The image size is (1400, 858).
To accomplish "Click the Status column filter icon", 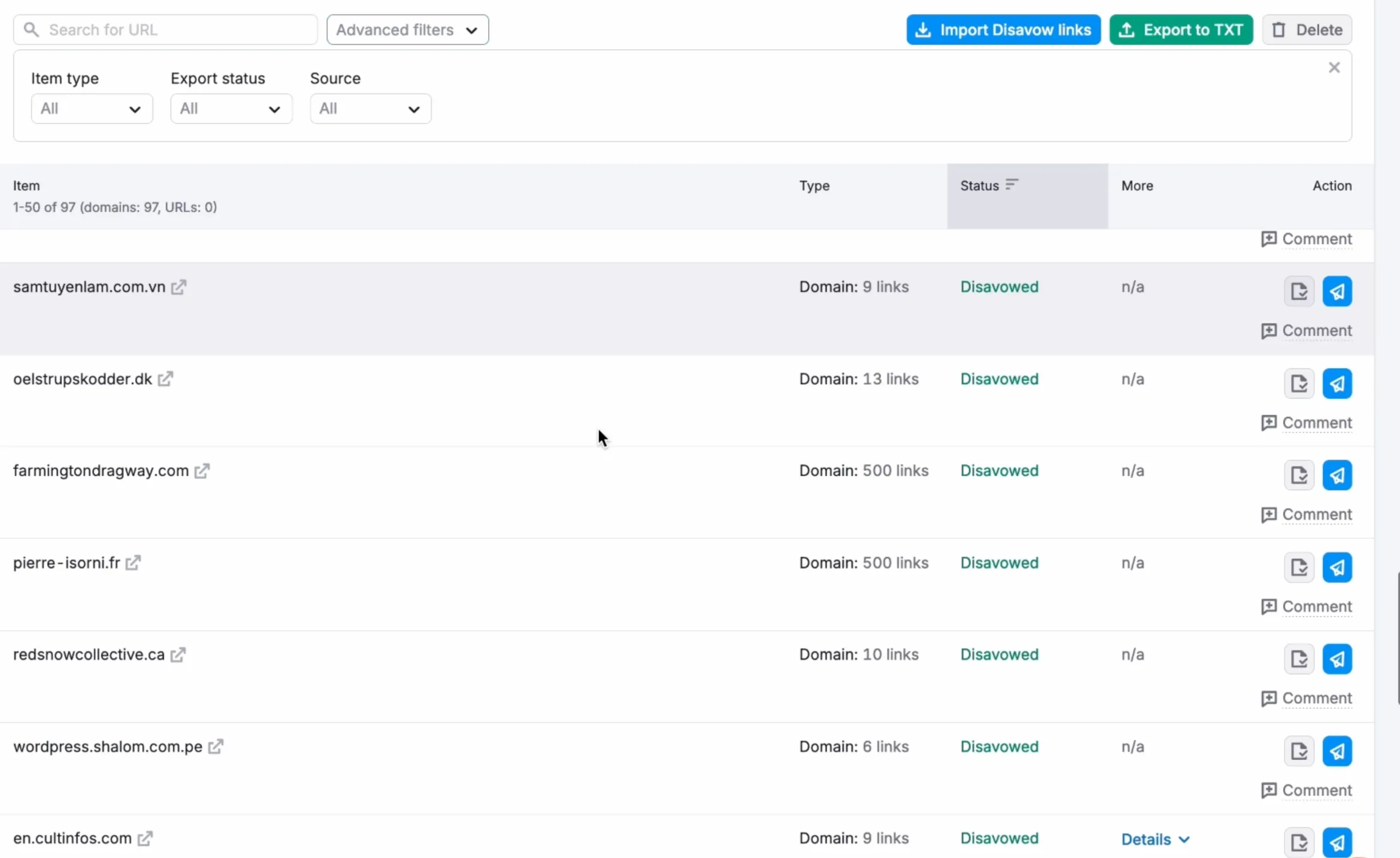I will tap(1013, 184).
